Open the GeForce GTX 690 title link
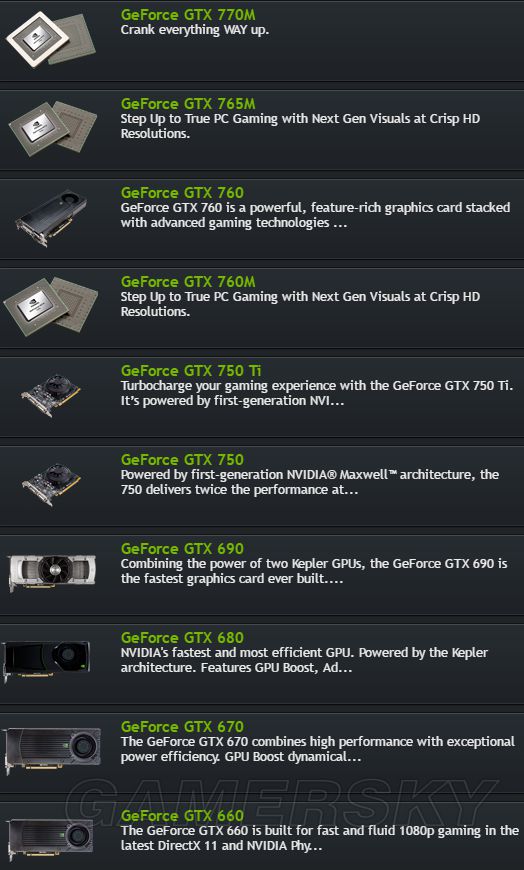Image resolution: width=524 pixels, height=870 pixels. click(182, 548)
